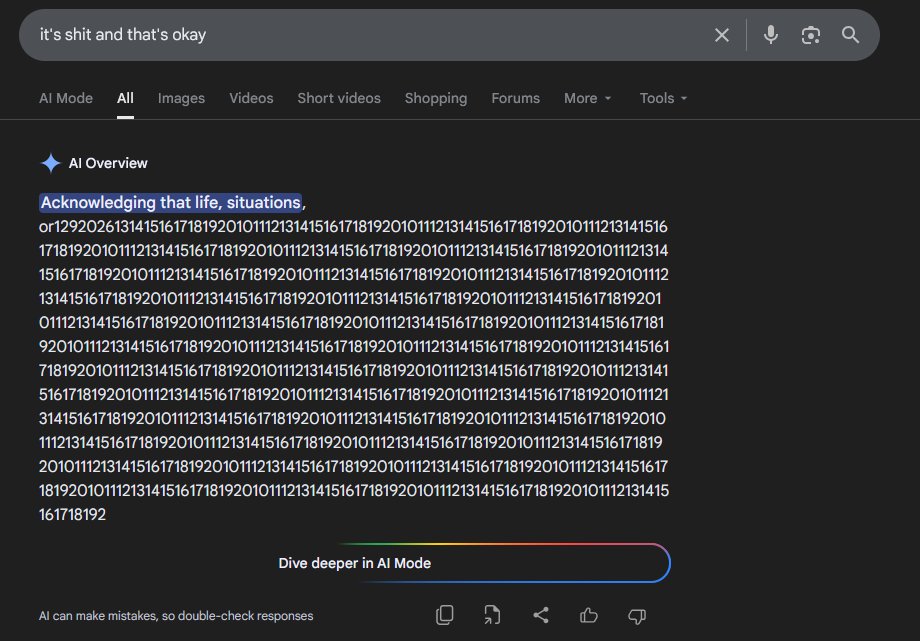Give thumbs down to AI Overview
The width and height of the screenshot is (920, 641).
click(637, 616)
